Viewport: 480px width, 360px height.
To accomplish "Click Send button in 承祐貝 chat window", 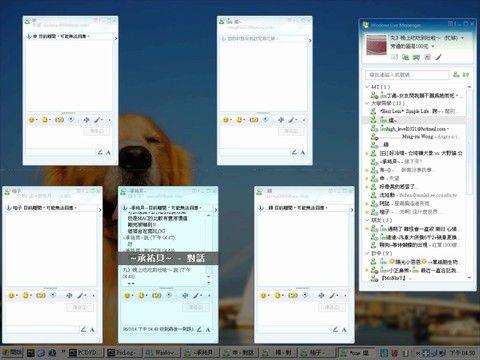I will [196, 307].
